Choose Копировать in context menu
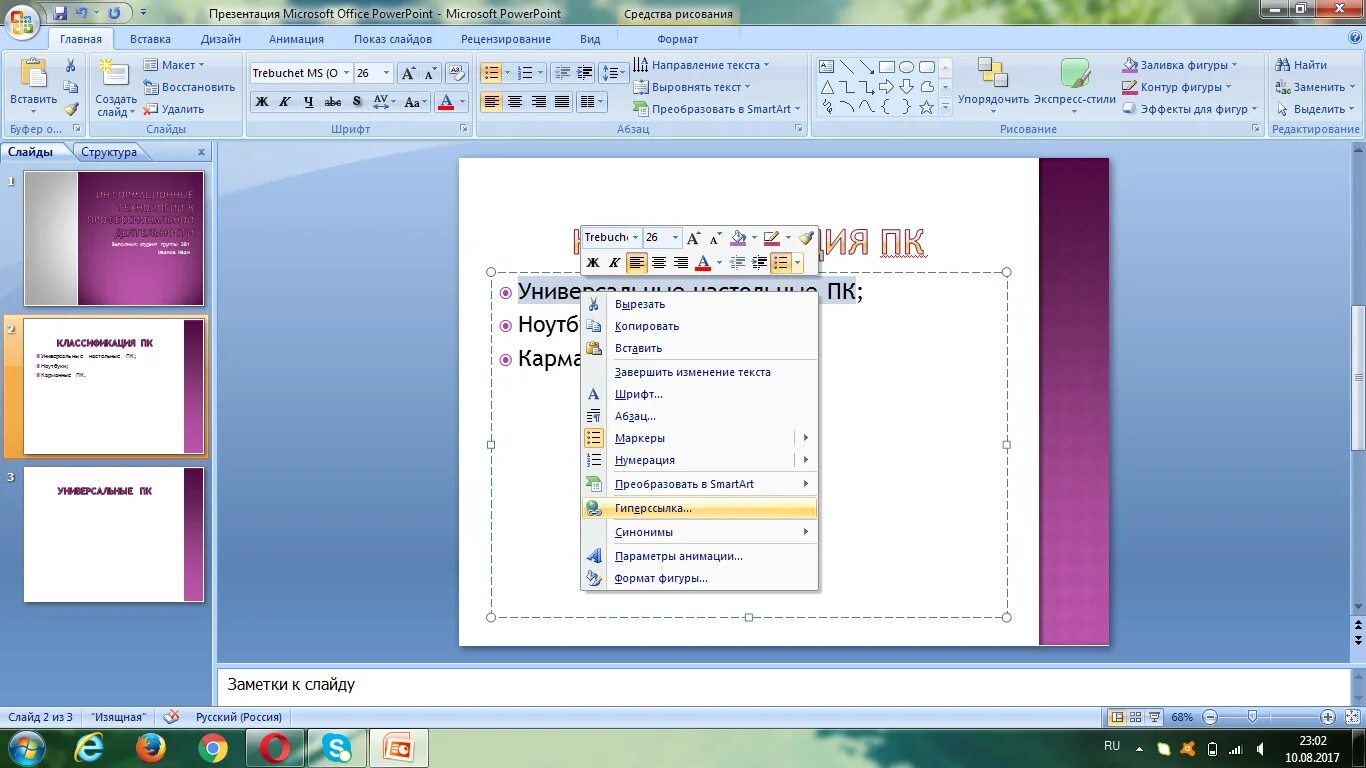1366x768 pixels. pos(699,326)
